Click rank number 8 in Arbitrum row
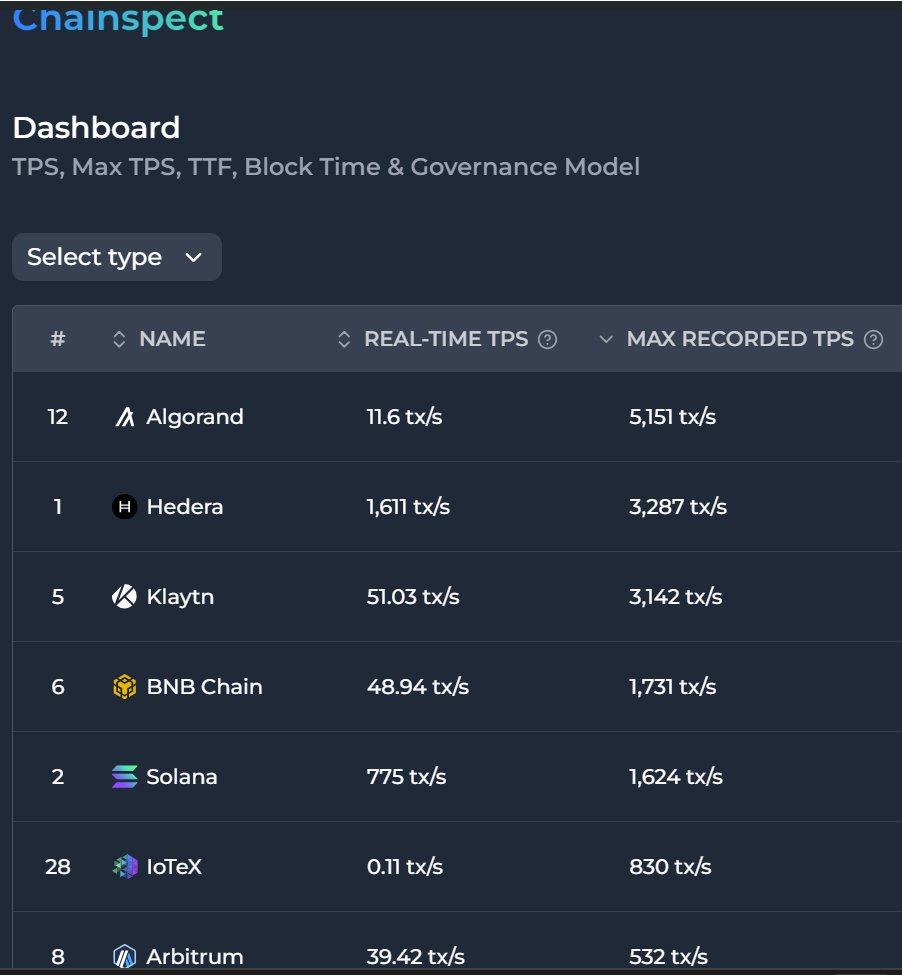This screenshot has width=902, height=975. click(x=58, y=956)
